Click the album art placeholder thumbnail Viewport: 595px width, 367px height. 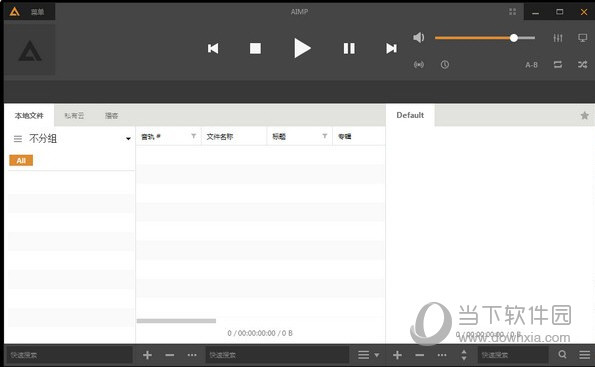30,50
